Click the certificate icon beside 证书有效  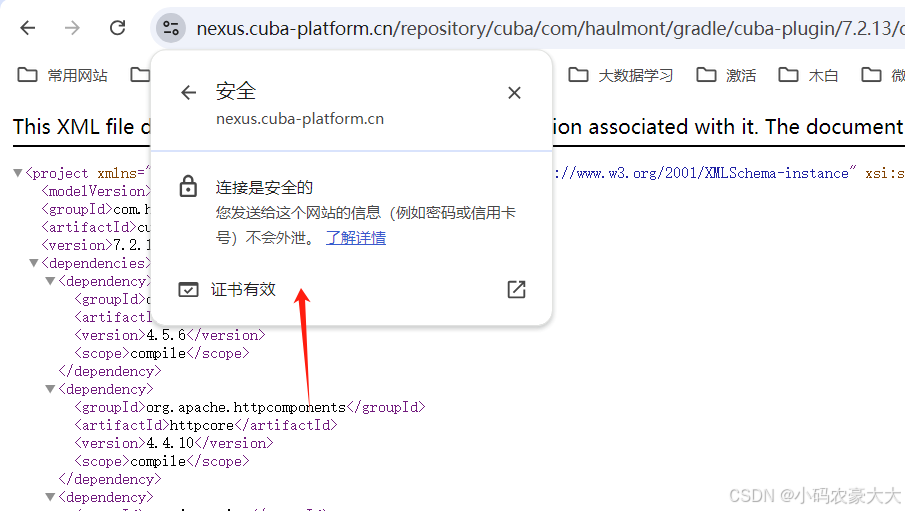point(188,289)
